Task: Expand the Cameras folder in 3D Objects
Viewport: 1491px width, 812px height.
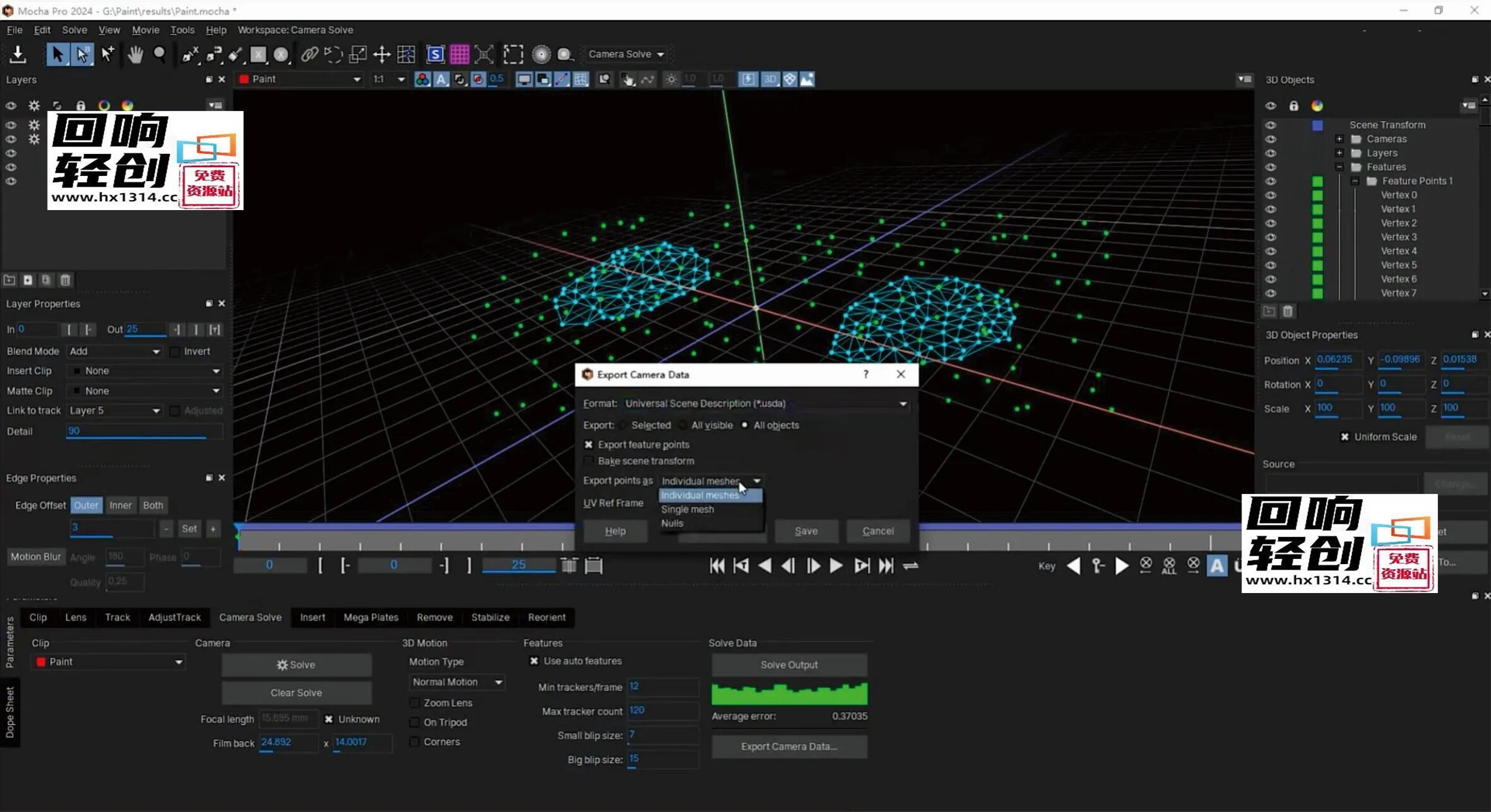Action: [x=1339, y=139]
